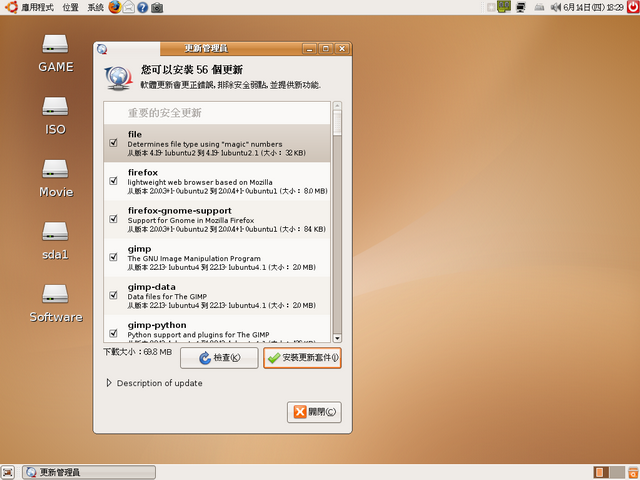Click the update list scrollbar handle

[337, 122]
